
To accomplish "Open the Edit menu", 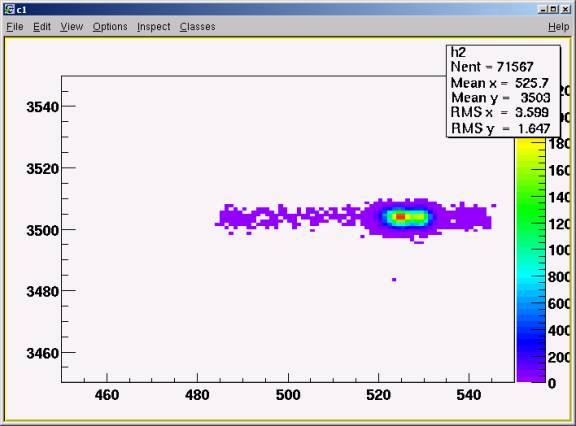I will [42, 27].
